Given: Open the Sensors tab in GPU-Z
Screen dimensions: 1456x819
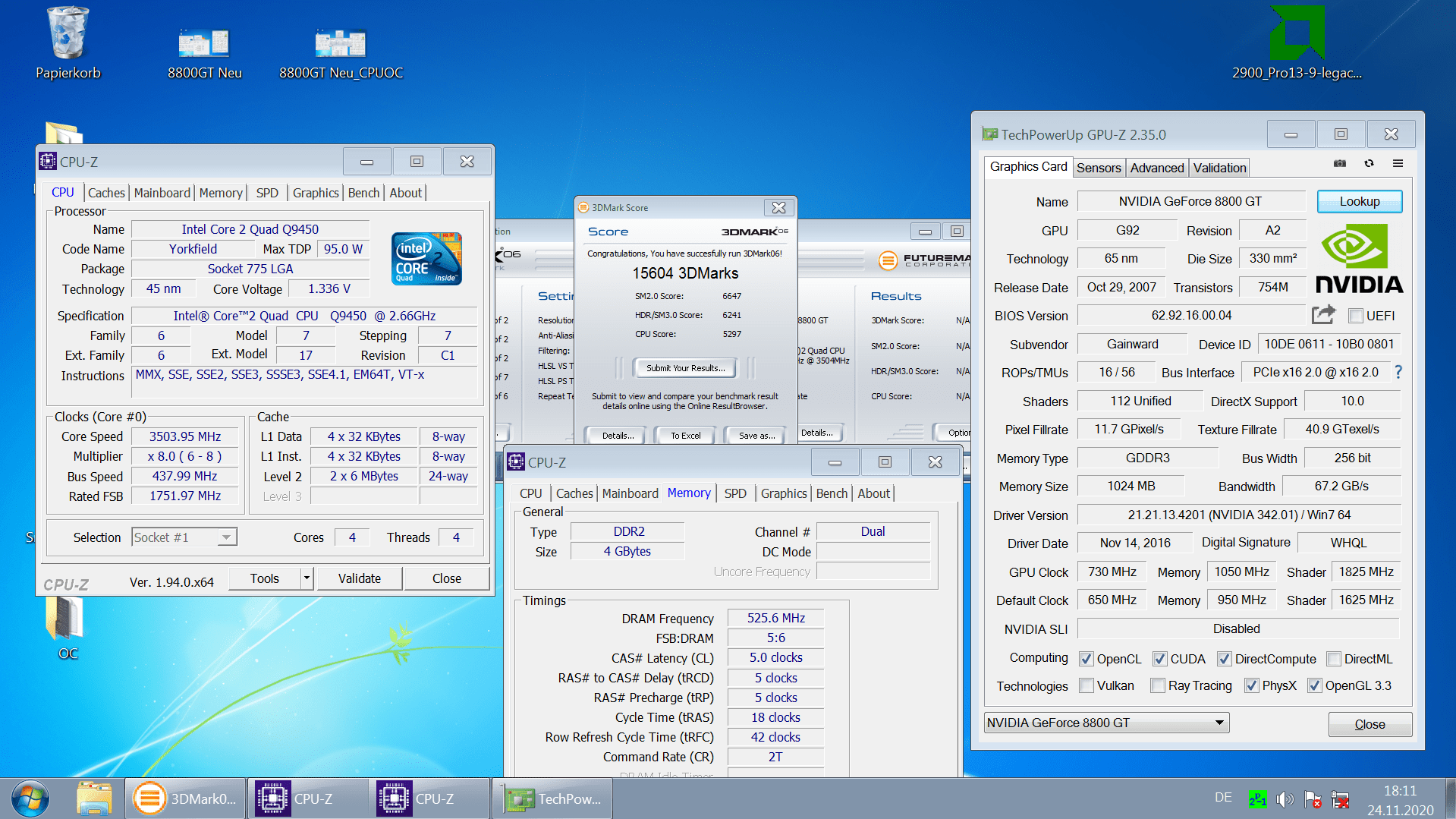Looking at the screenshot, I should (x=1099, y=168).
